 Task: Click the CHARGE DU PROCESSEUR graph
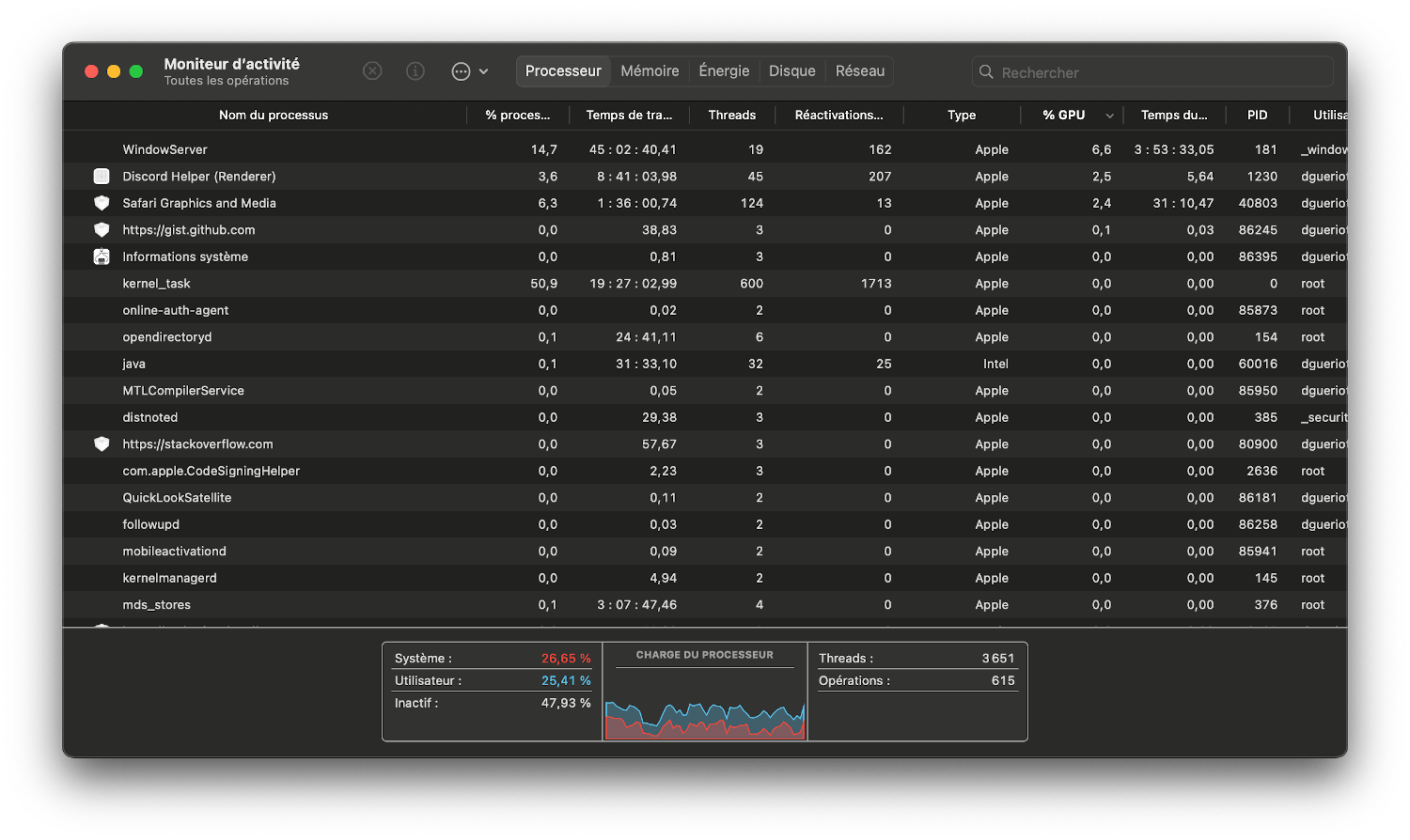click(x=705, y=719)
